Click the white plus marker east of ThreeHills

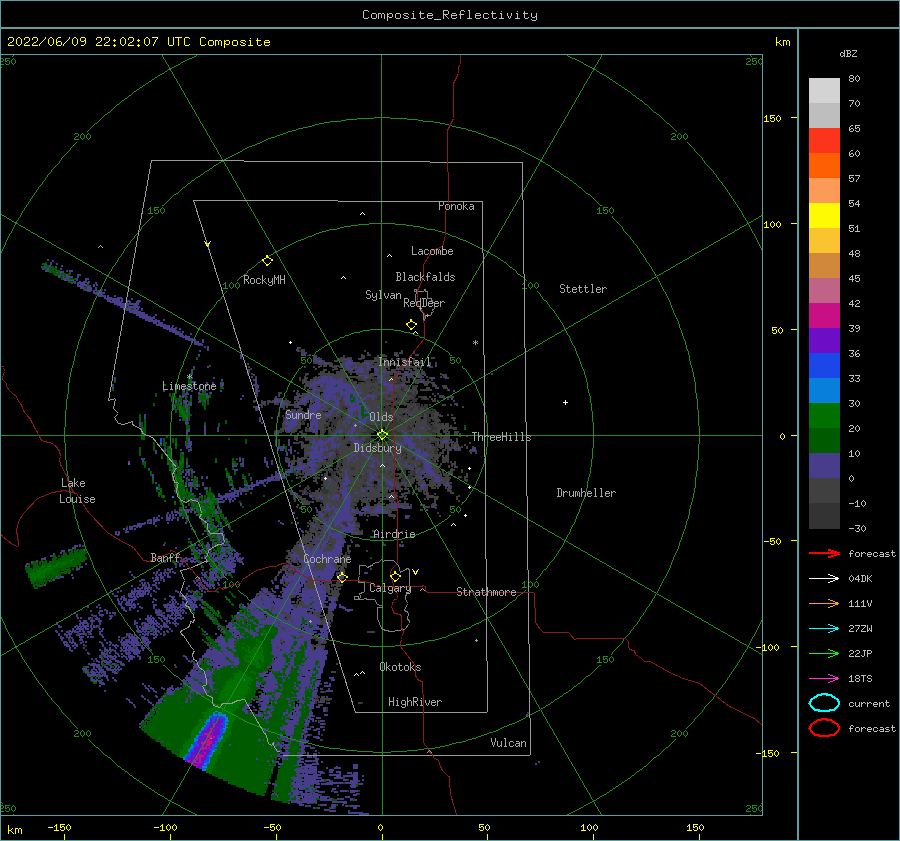[565, 402]
